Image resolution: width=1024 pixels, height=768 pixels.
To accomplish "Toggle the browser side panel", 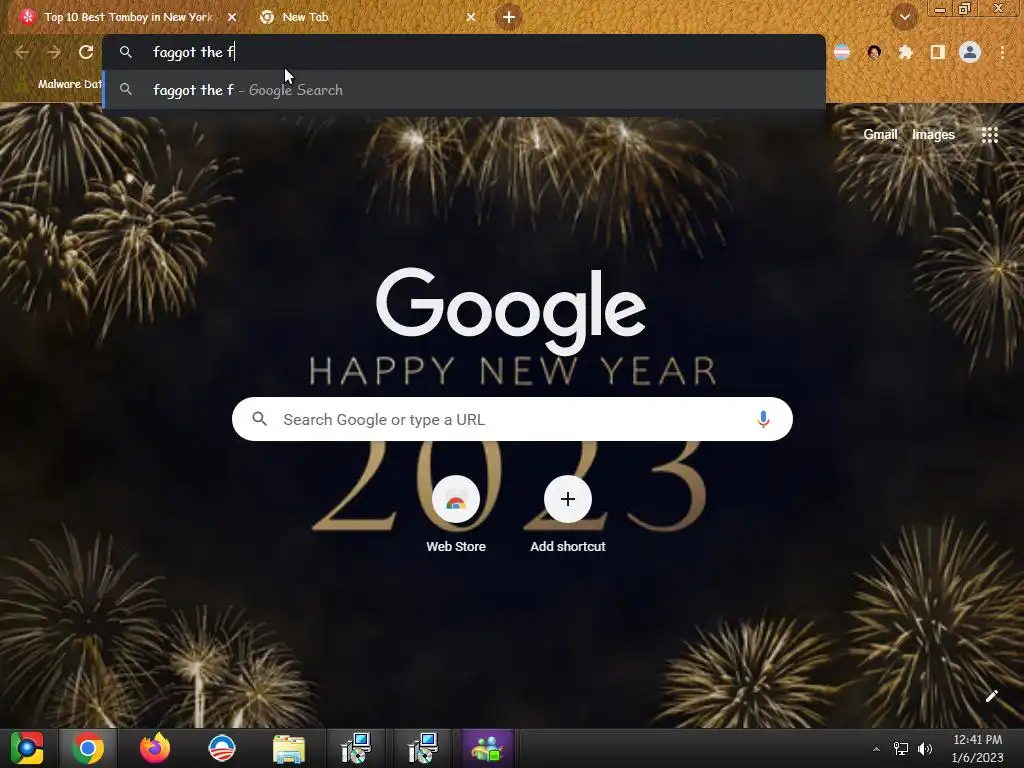I will 938,52.
